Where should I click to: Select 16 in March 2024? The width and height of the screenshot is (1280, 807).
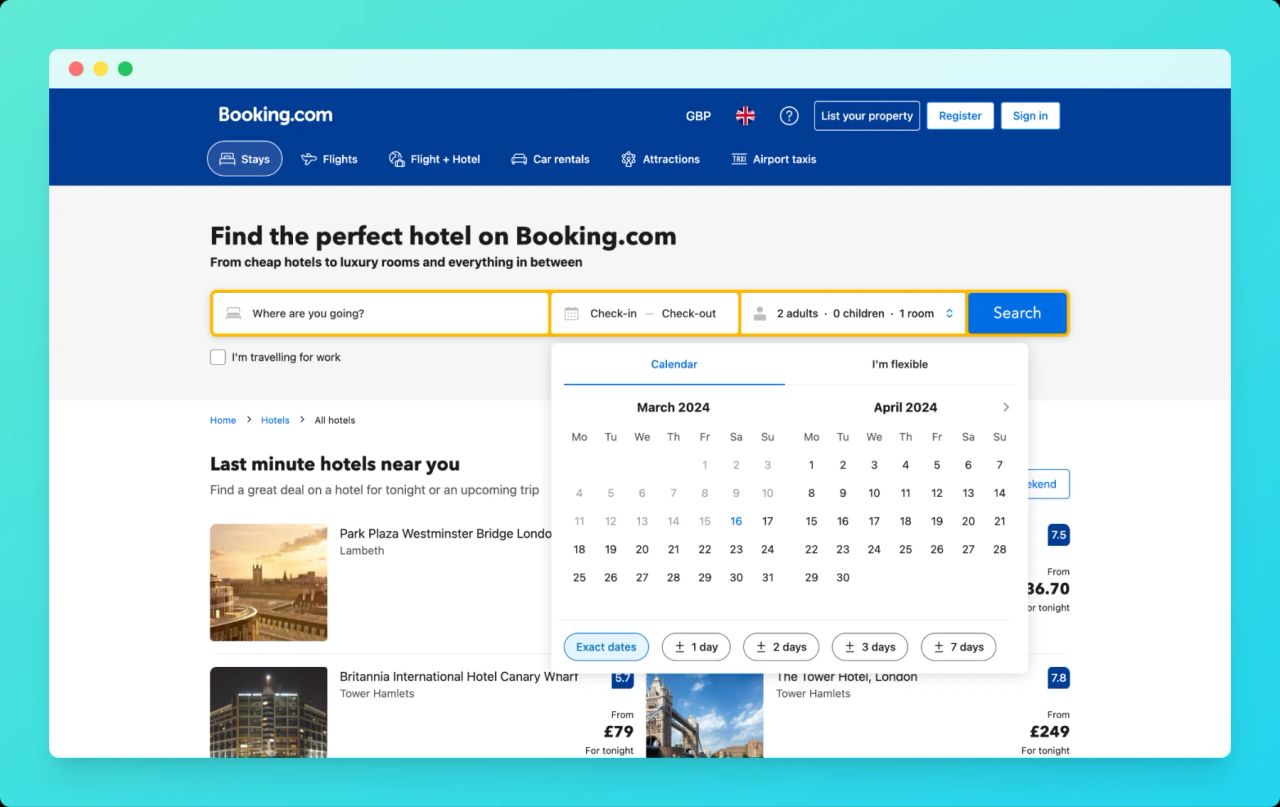tap(736, 521)
